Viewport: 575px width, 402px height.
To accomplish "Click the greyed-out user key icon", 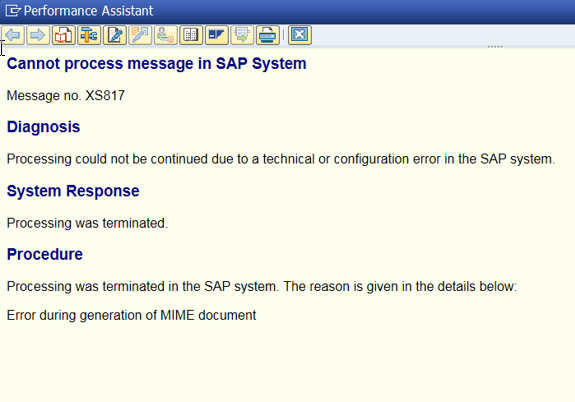I will 166,35.
